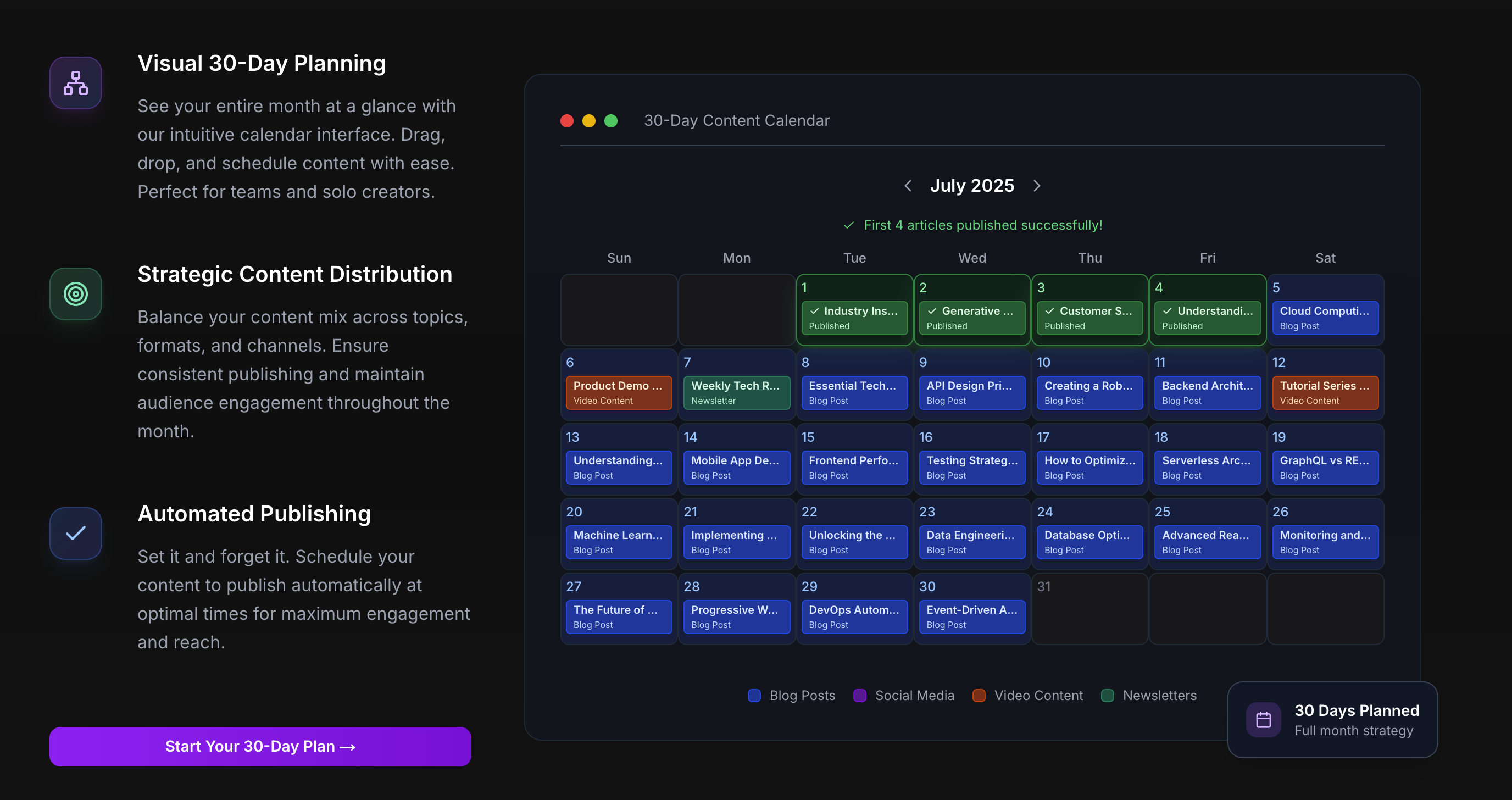Open the Weekly Tech R... newsletter entry
The image size is (1512, 800).
click(x=736, y=392)
